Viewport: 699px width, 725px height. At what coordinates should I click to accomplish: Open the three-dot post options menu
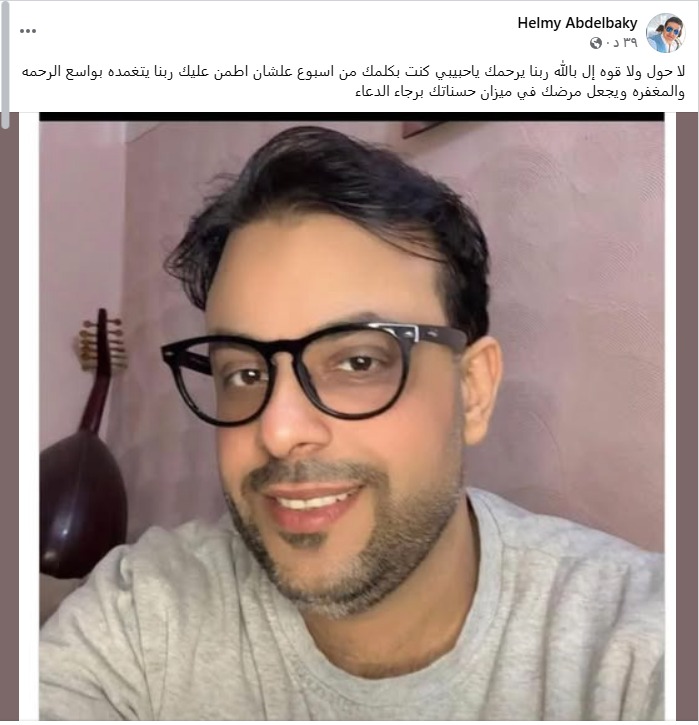click(28, 31)
